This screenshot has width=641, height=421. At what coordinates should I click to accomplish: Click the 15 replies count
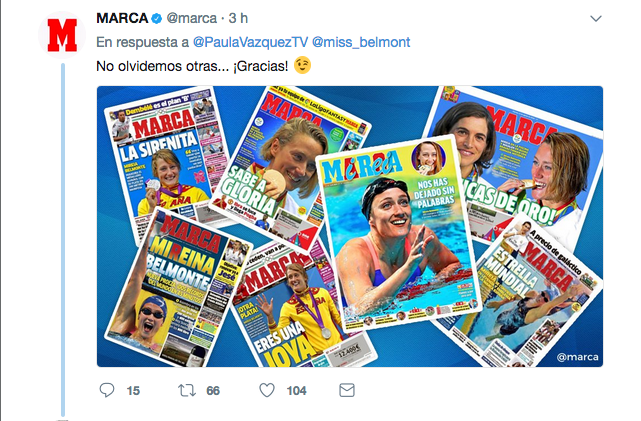coord(133,391)
